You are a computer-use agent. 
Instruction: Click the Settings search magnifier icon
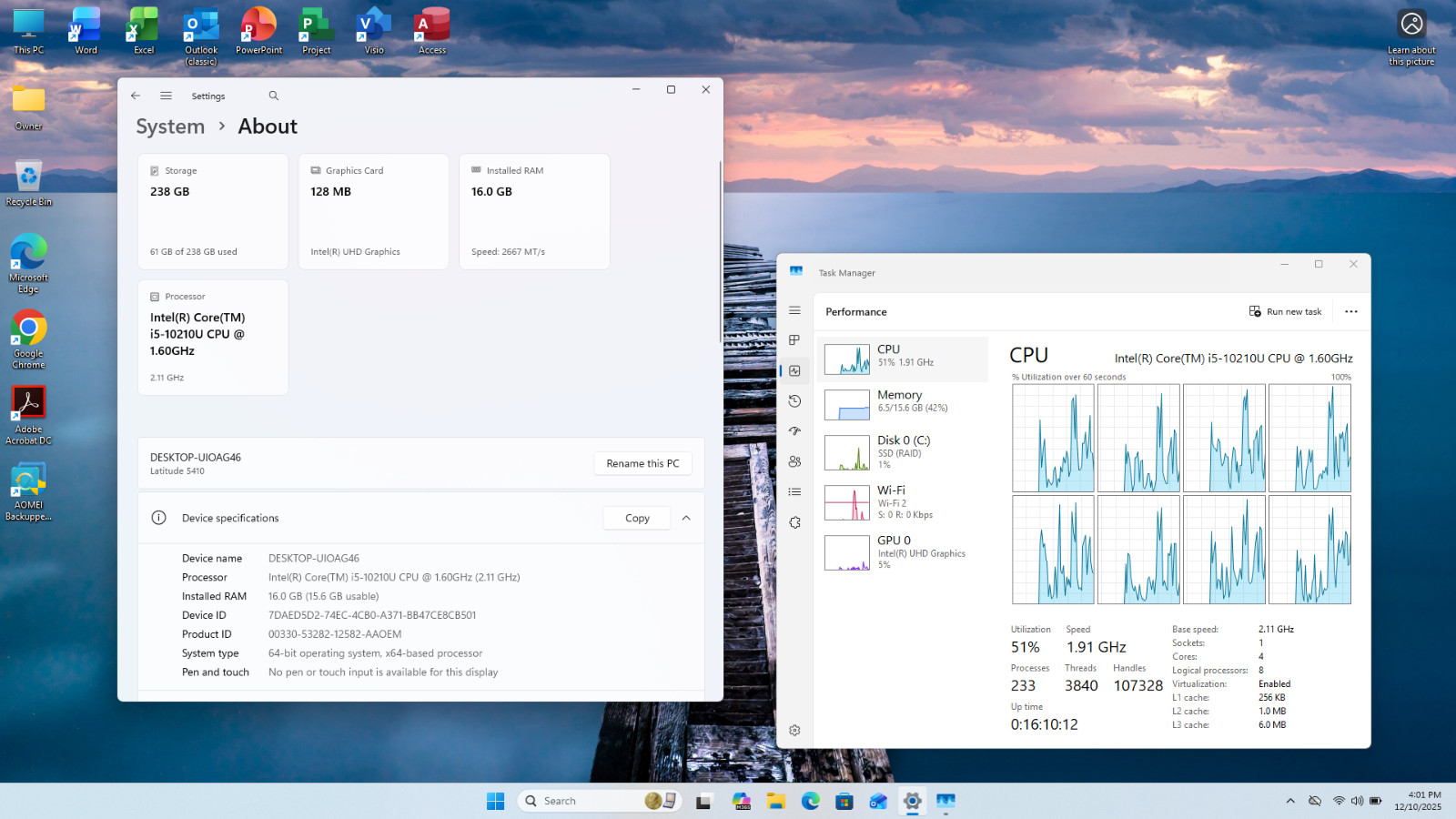pyautogui.click(x=273, y=96)
